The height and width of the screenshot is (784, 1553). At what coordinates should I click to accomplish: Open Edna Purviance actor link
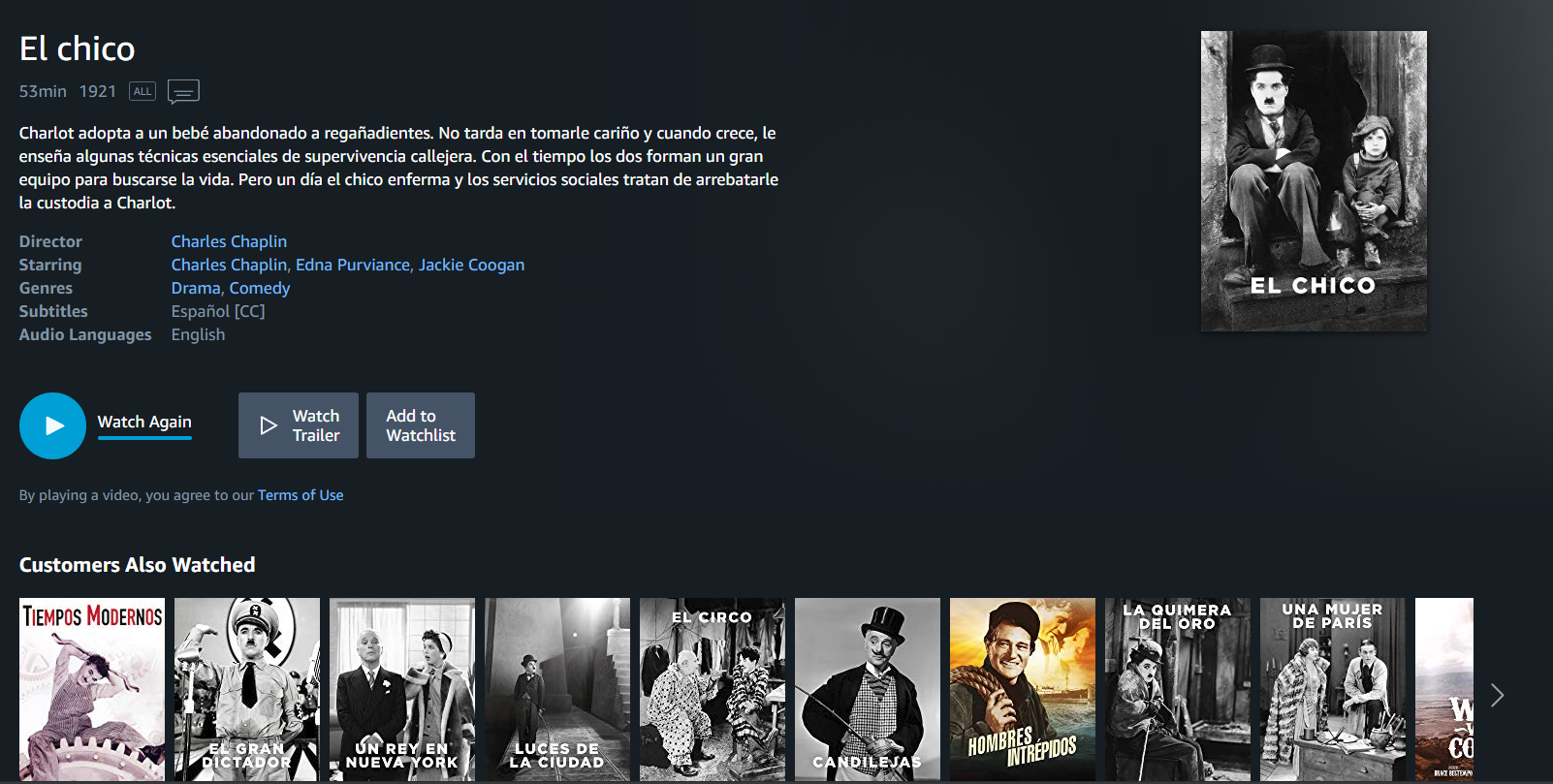(353, 265)
